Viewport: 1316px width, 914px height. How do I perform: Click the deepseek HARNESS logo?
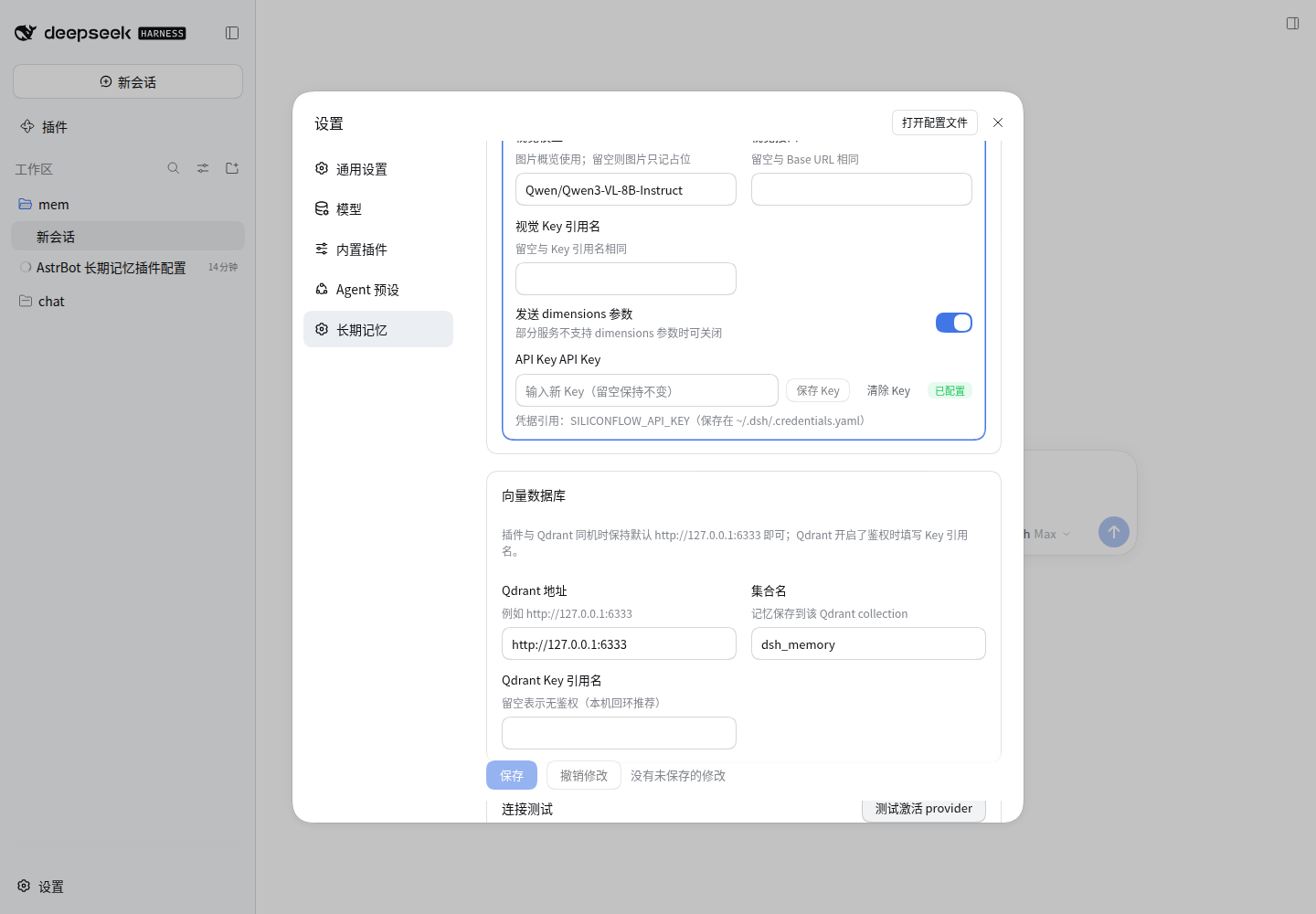pyautogui.click(x=101, y=33)
